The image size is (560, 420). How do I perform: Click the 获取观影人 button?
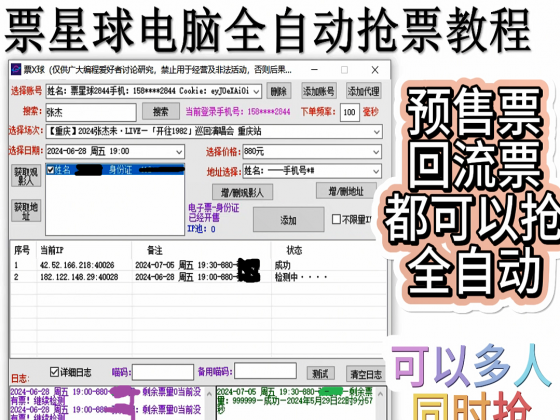[x=26, y=176]
